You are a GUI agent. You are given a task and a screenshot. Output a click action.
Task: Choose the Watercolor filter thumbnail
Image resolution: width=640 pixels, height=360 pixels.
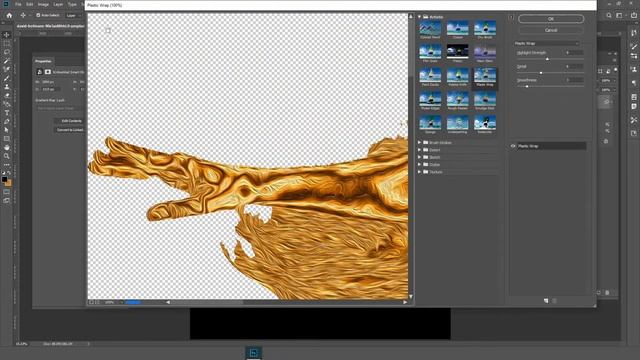click(485, 125)
